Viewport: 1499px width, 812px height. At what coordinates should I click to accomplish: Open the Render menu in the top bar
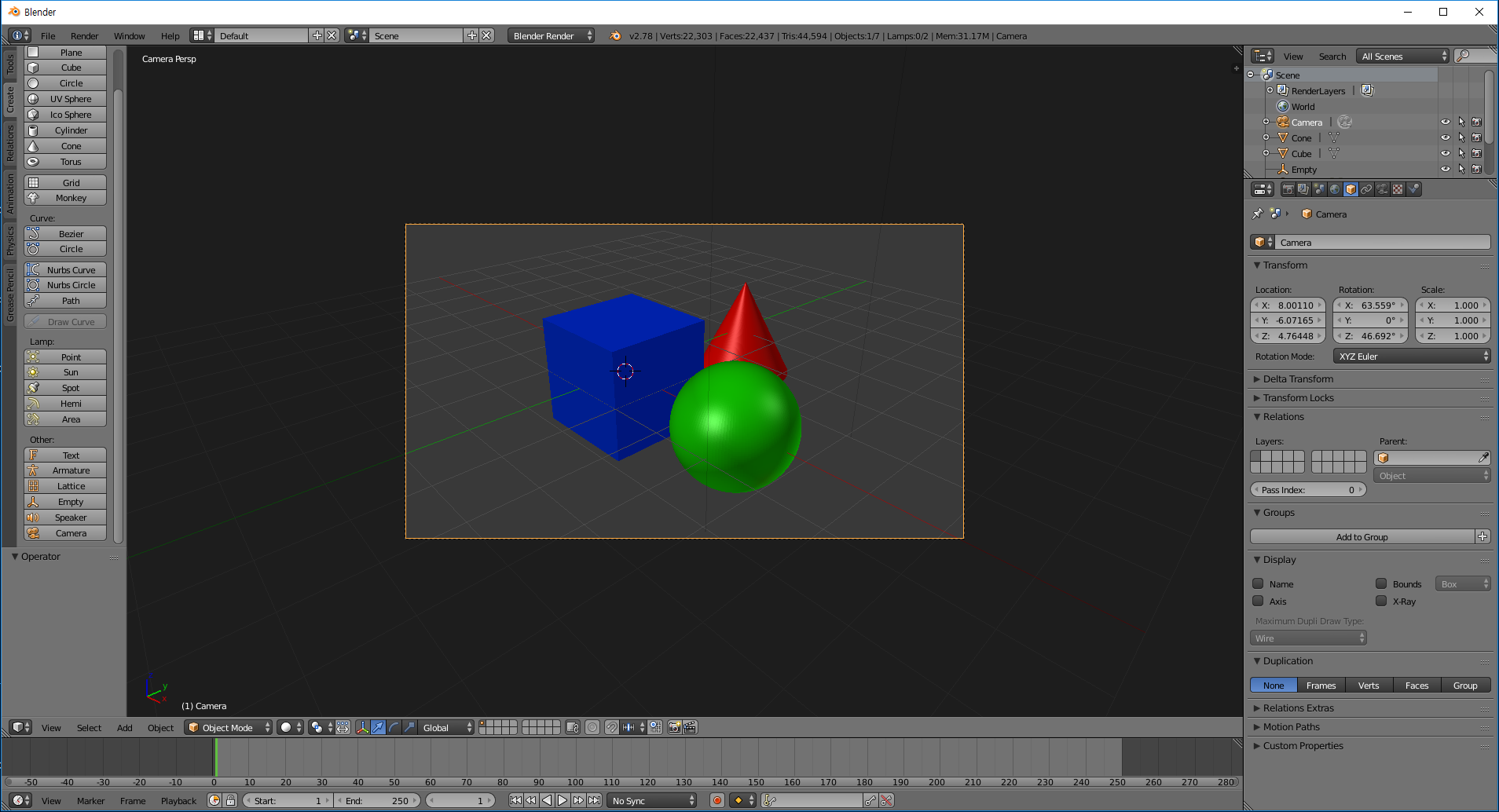coord(84,35)
